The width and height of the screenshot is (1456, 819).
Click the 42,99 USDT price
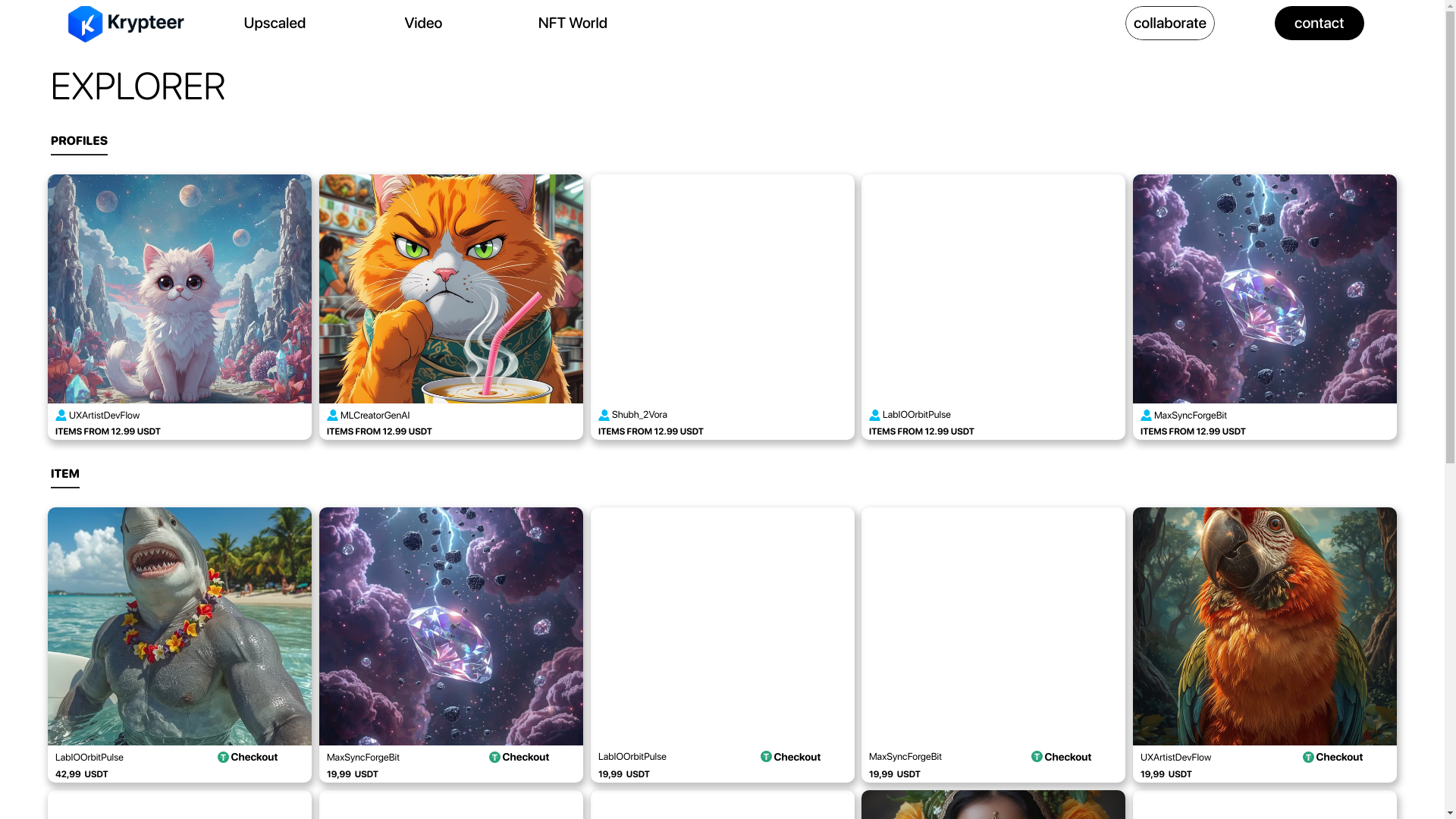(x=82, y=774)
